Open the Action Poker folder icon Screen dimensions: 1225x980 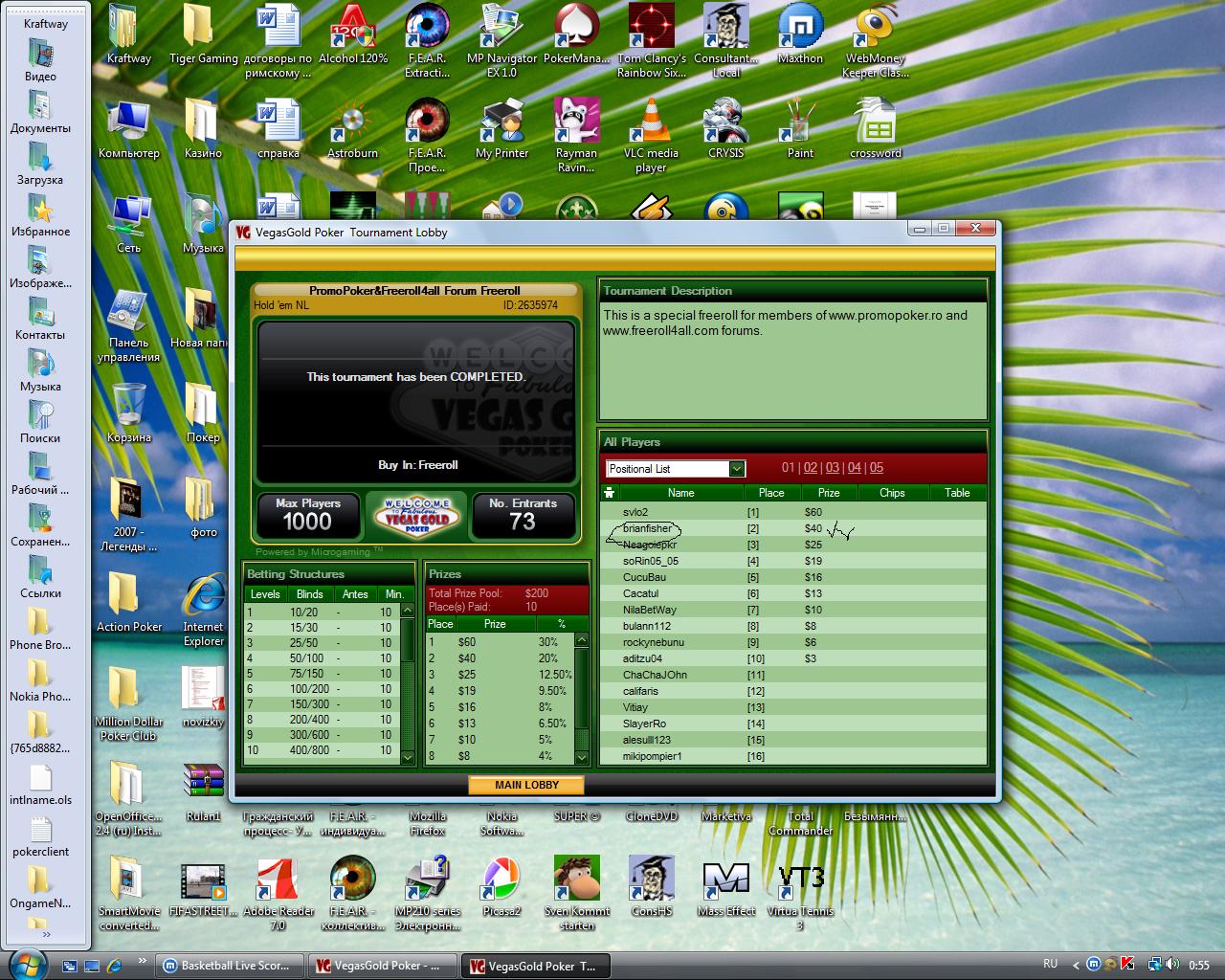(128, 598)
